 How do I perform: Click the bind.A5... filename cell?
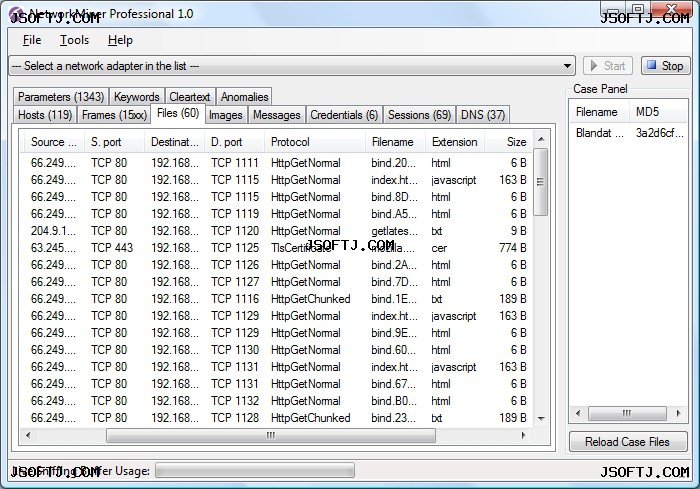coord(394,214)
